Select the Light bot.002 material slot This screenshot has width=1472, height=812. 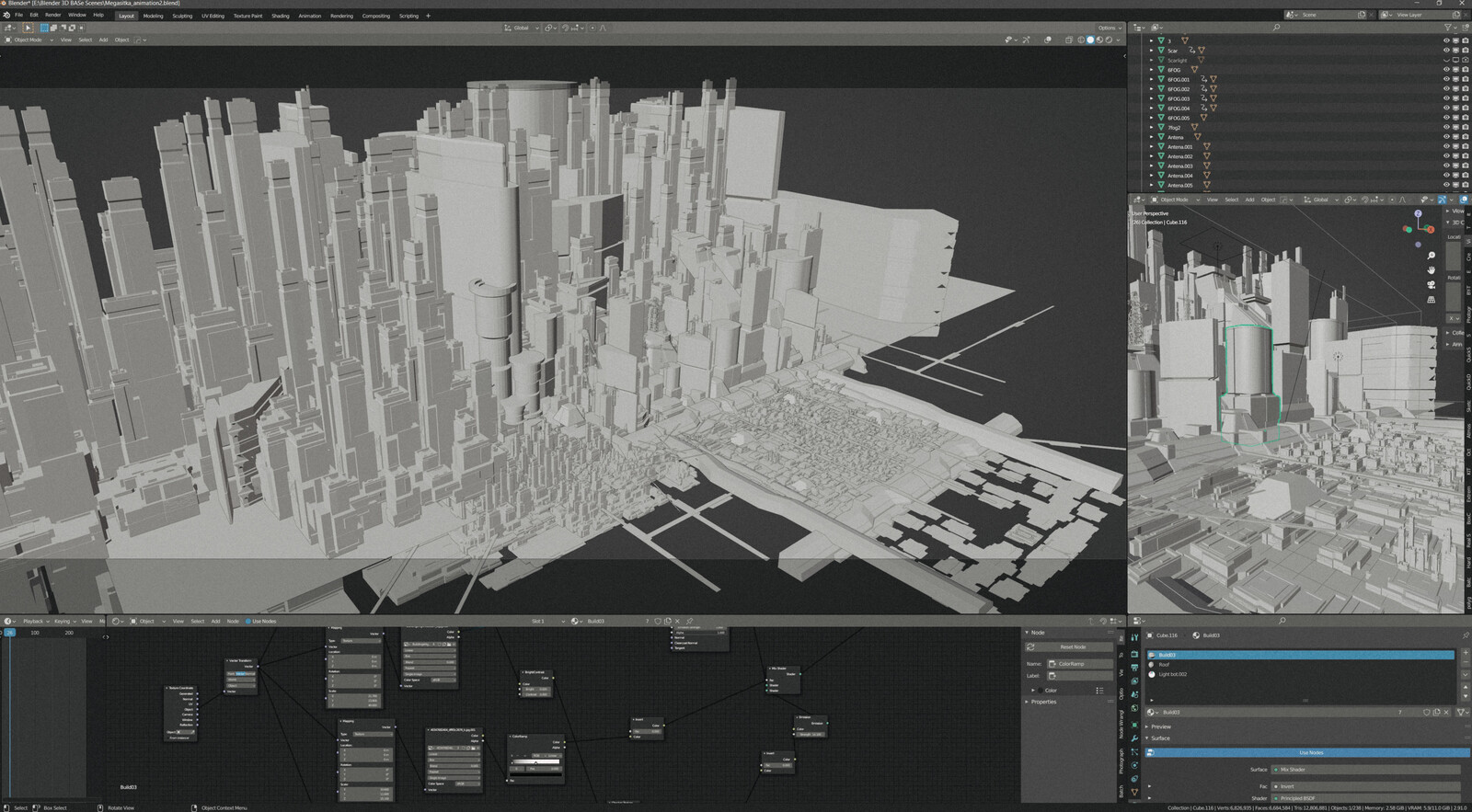pos(1301,674)
